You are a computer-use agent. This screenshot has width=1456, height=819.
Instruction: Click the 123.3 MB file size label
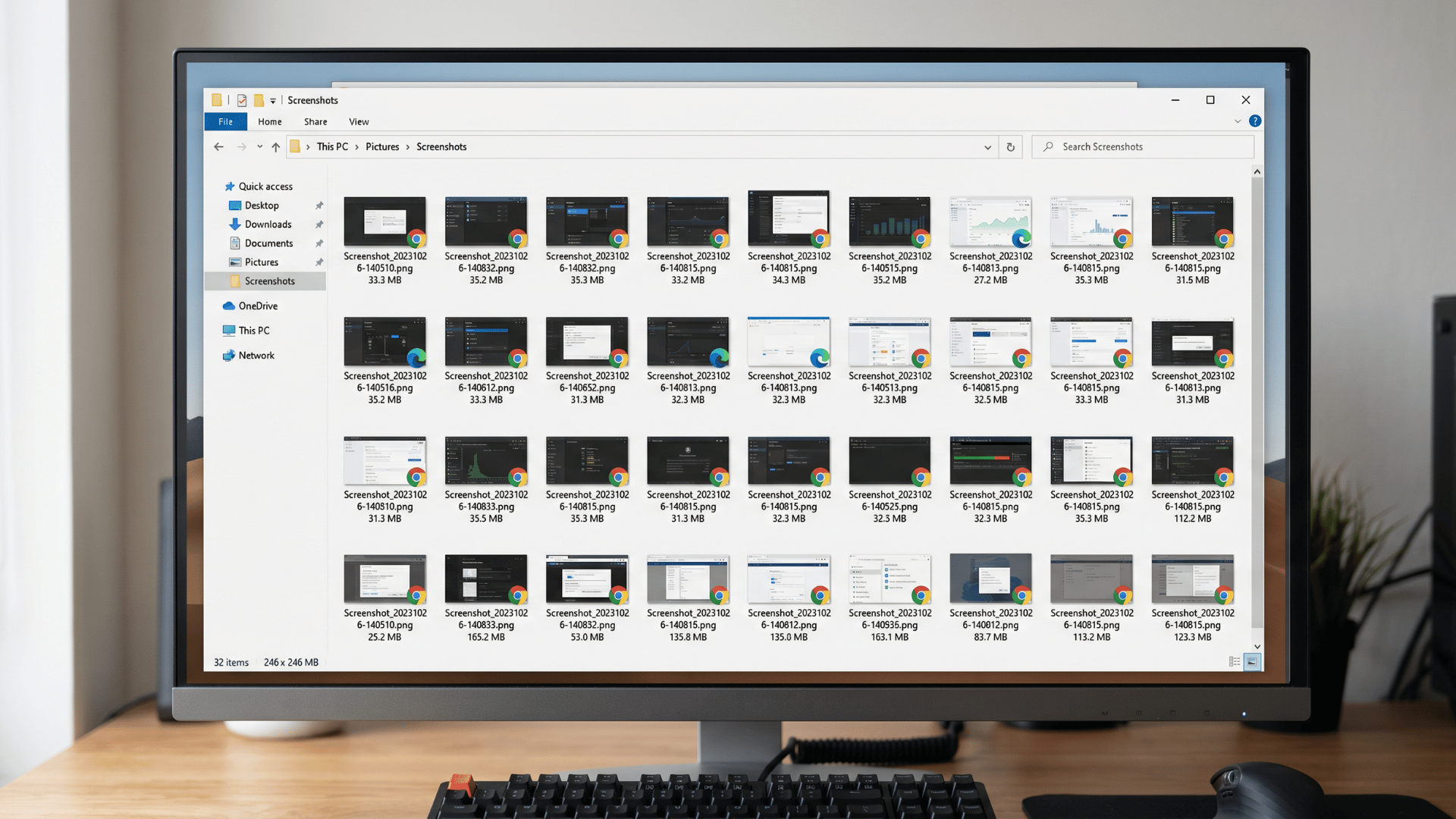pyautogui.click(x=1192, y=638)
